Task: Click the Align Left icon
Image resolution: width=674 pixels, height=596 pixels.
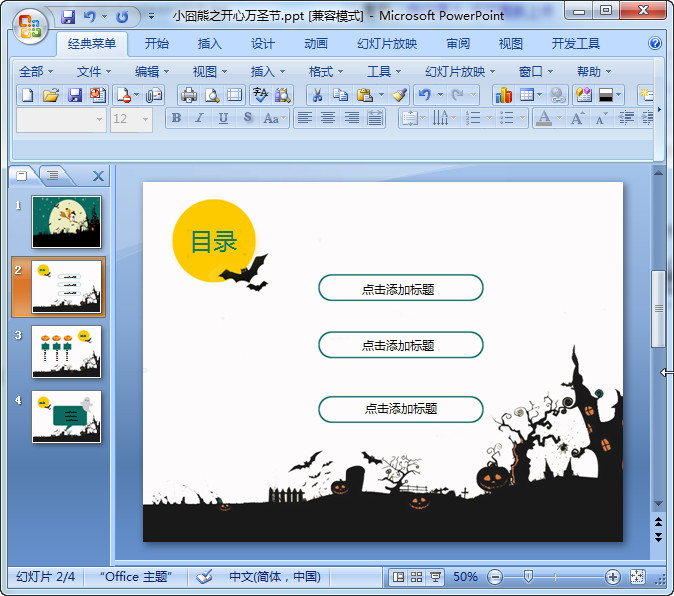Action: 305,118
